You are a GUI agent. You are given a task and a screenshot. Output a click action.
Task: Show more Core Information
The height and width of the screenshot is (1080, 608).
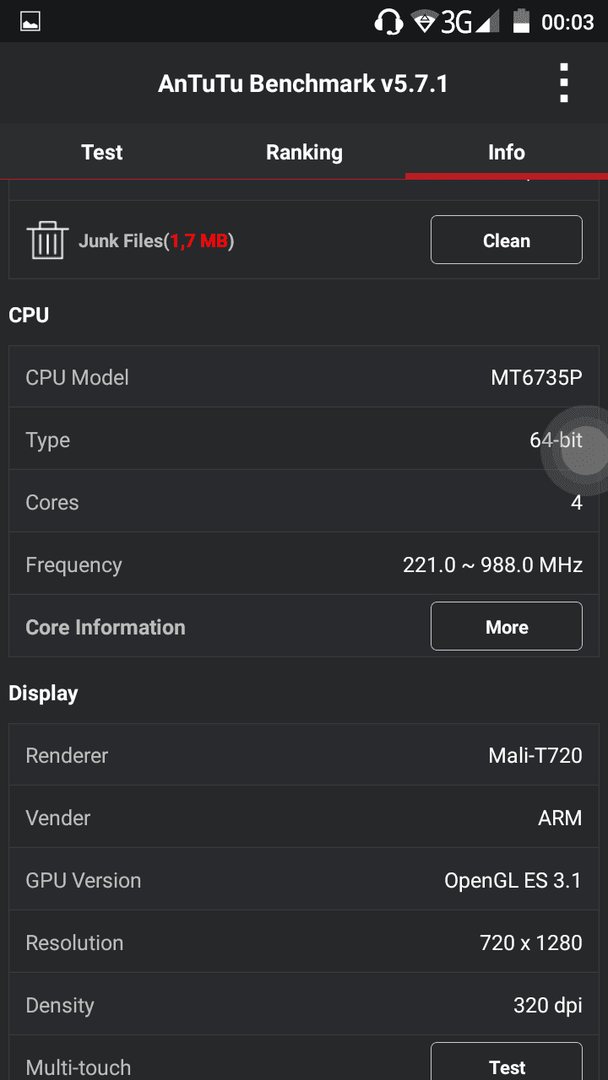[507, 626]
